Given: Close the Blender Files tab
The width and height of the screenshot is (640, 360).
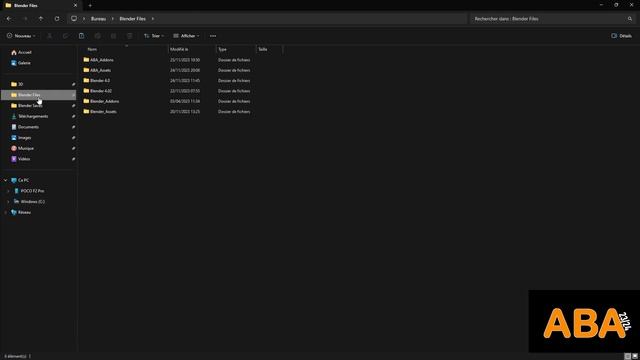Looking at the screenshot, I should coord(75,5).
